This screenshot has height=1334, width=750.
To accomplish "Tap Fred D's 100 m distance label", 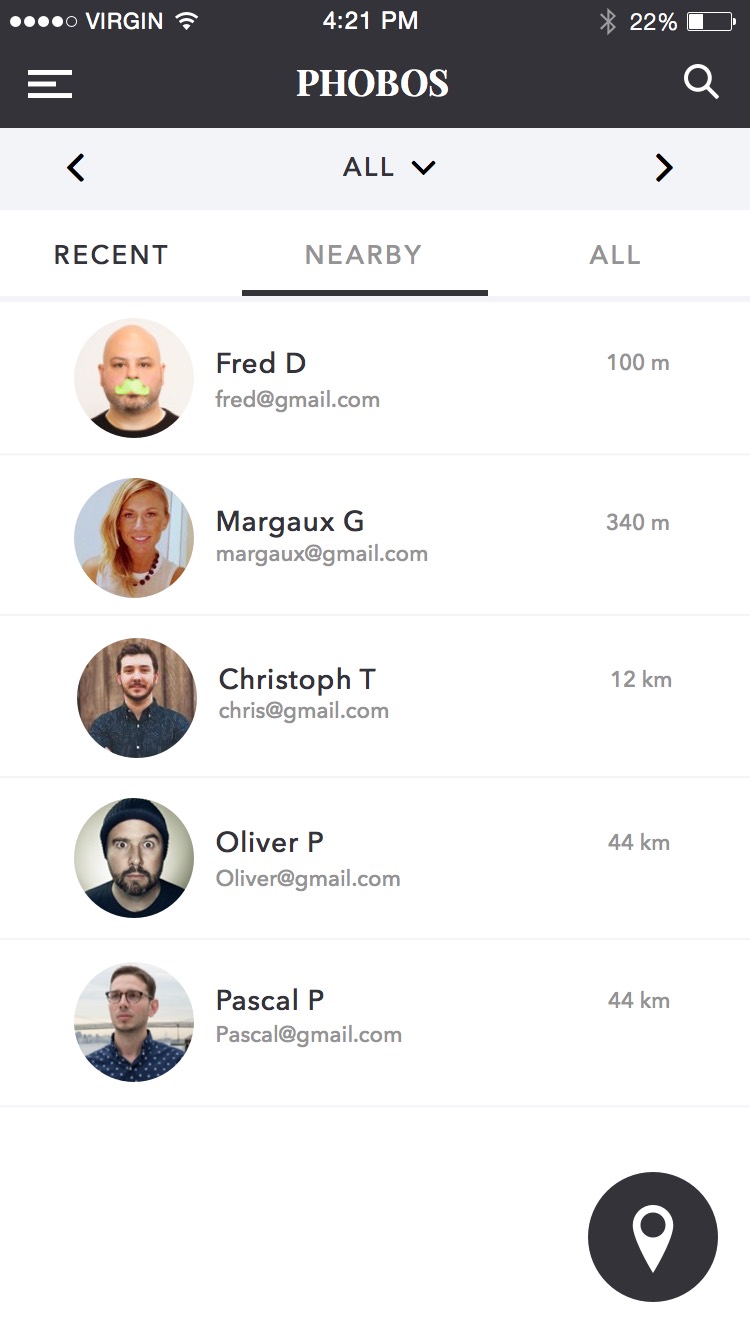I will (x=638, y=362).
